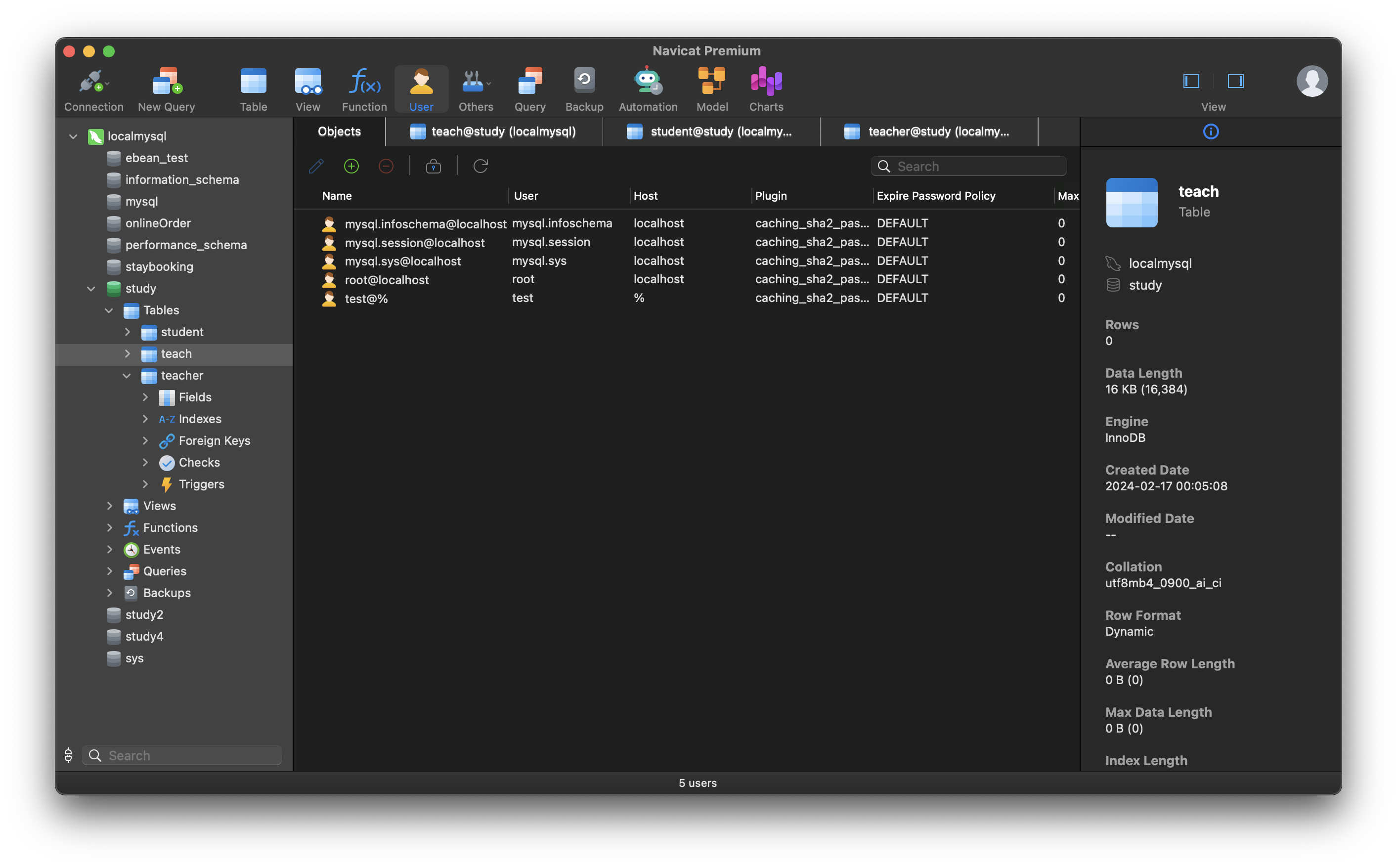Image resolution: width=1397 pixels, height=868 pixels.
Task: Click the Add User button
Action: pos(351,166)
